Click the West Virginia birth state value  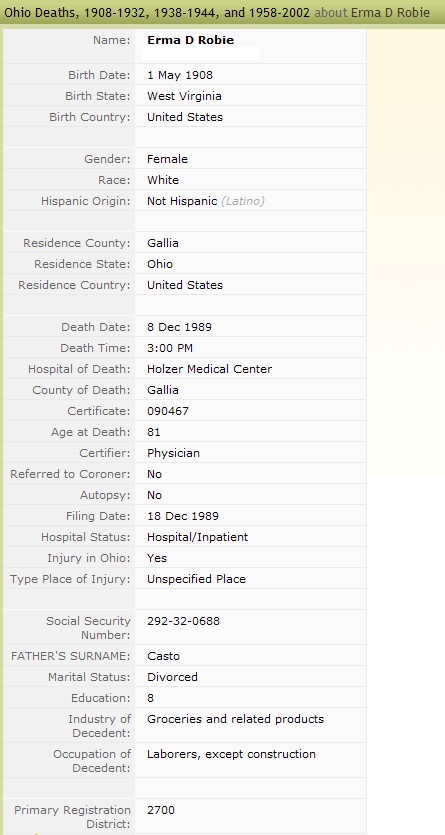click(184, 96)
